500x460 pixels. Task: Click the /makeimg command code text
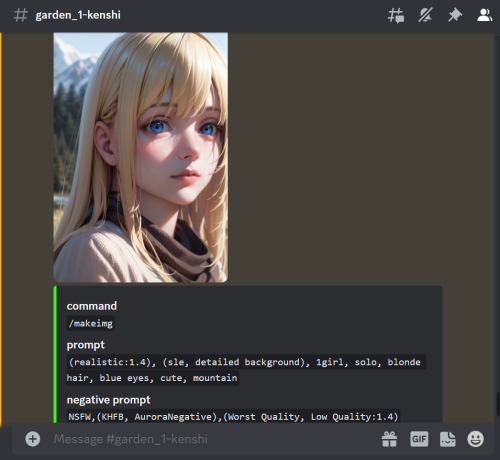[91, 323]
